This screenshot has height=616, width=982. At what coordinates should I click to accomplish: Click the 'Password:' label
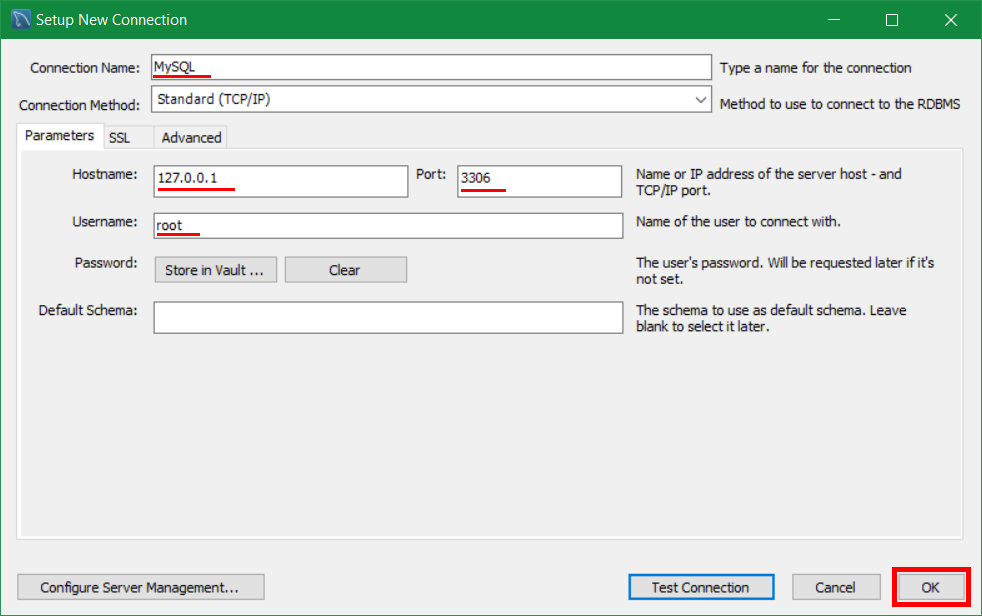tap(106, 263)
